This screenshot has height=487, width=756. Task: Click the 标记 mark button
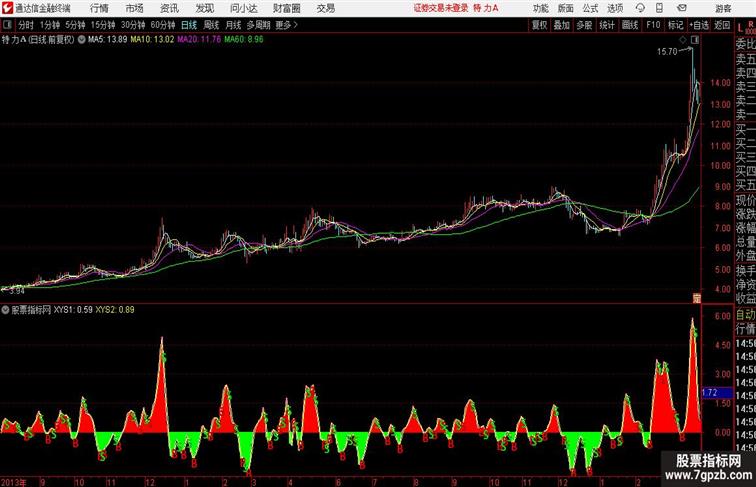click(x=675, y=25)
